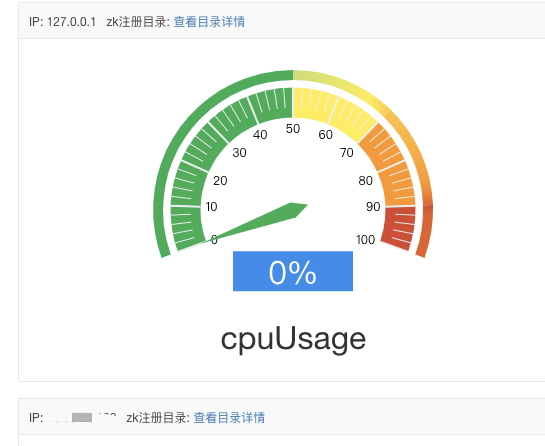
Task: Open 查看目录详情 link for IP 127.0.0.1
Action: [x=209, y=22]
